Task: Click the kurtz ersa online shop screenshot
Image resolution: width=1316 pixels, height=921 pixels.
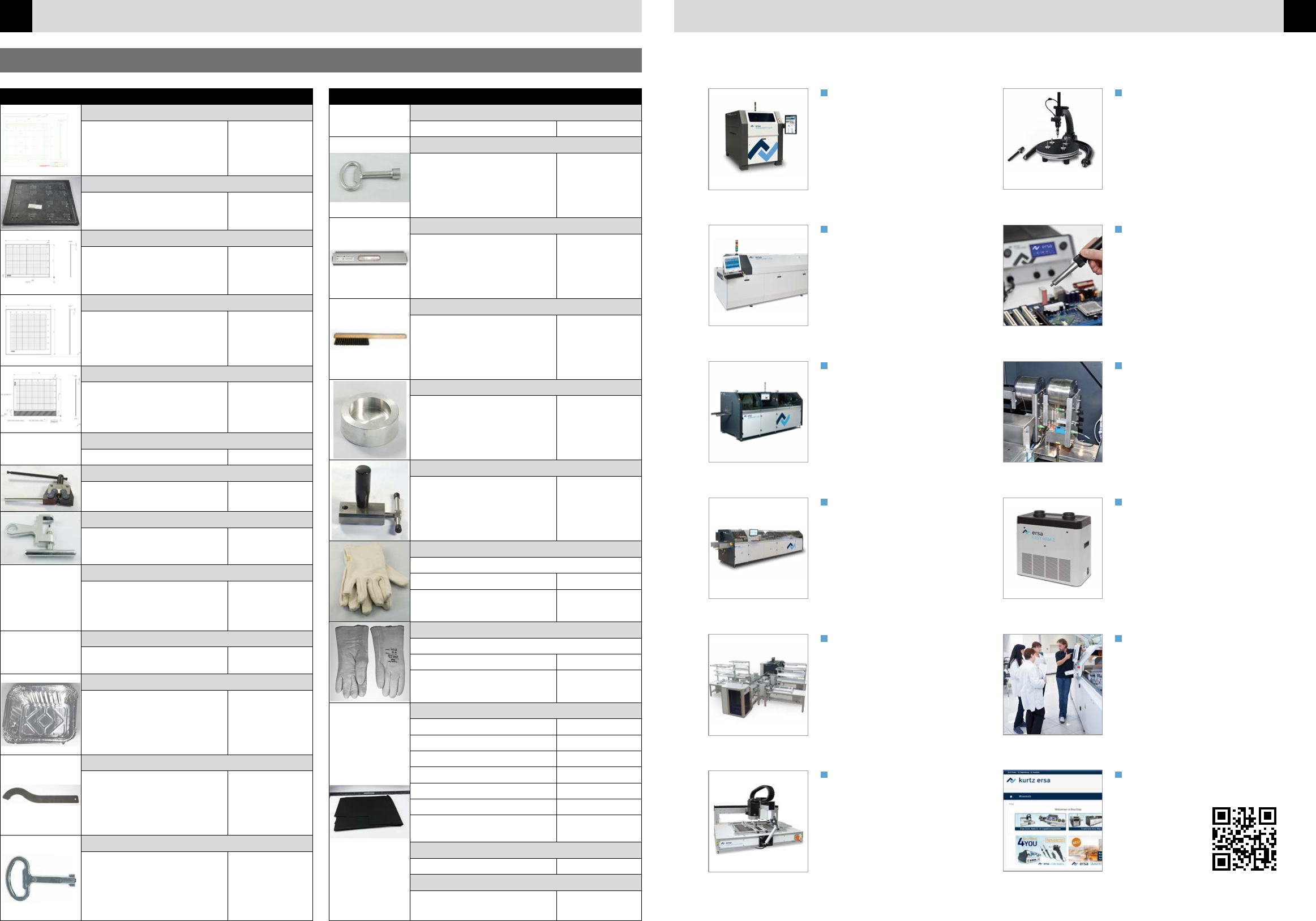Action: (1052, 821)
